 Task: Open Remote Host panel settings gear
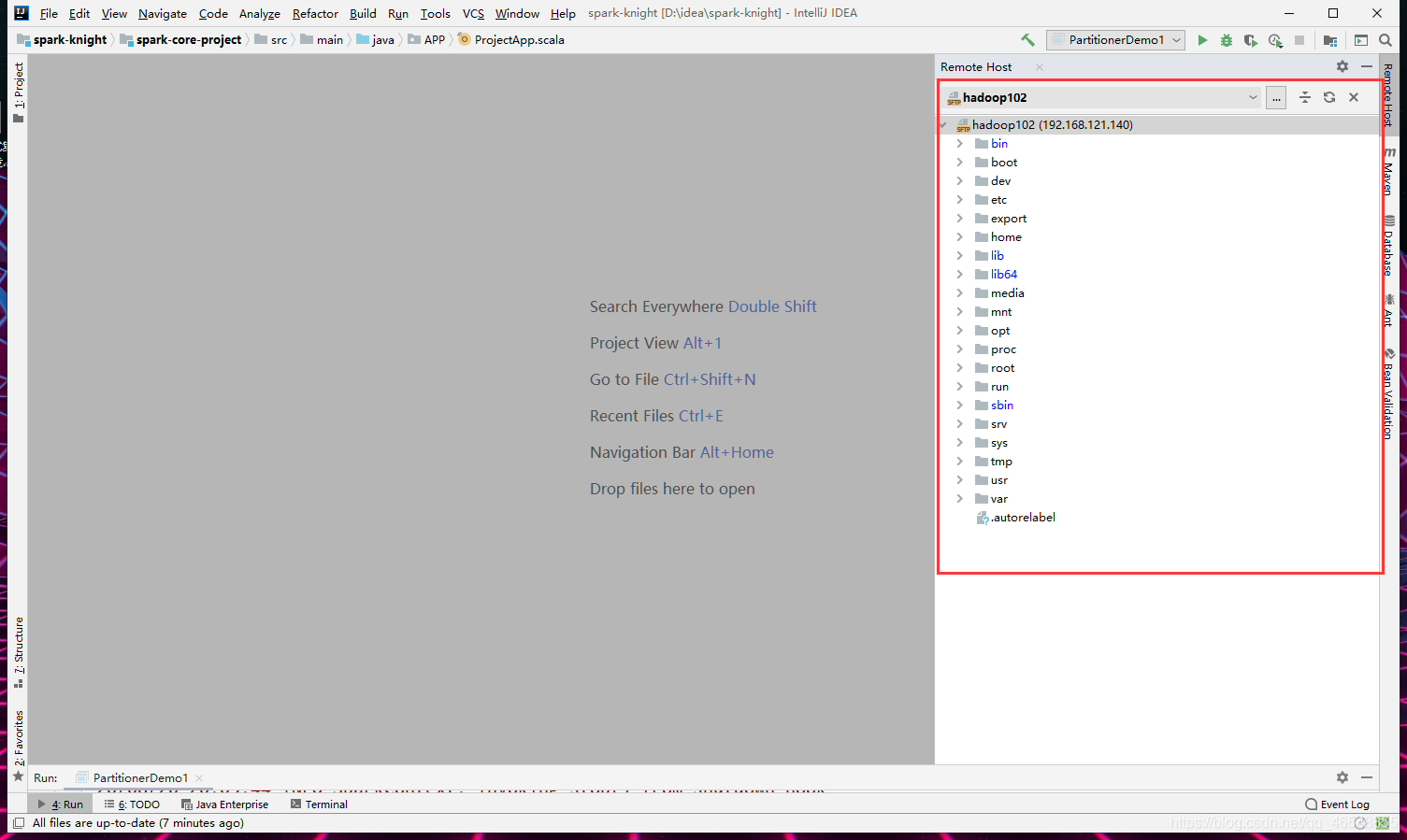[1342, 66]
